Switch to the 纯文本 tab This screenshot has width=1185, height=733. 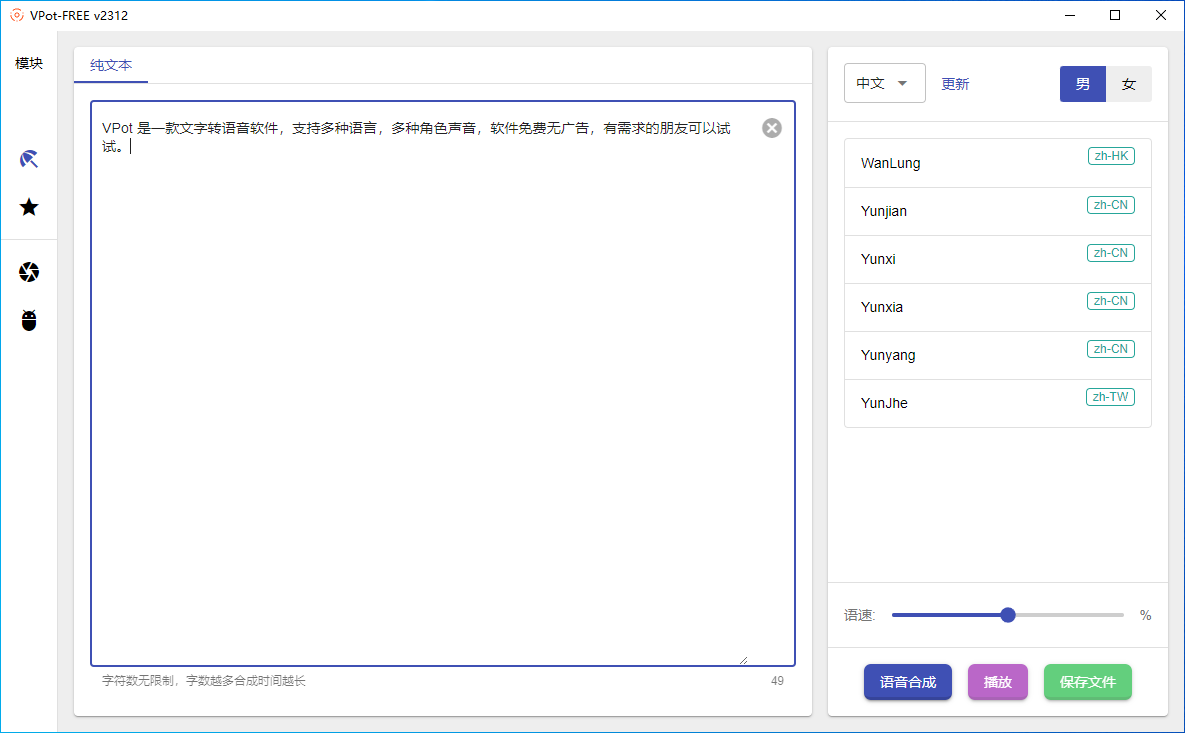pos(110,66)
